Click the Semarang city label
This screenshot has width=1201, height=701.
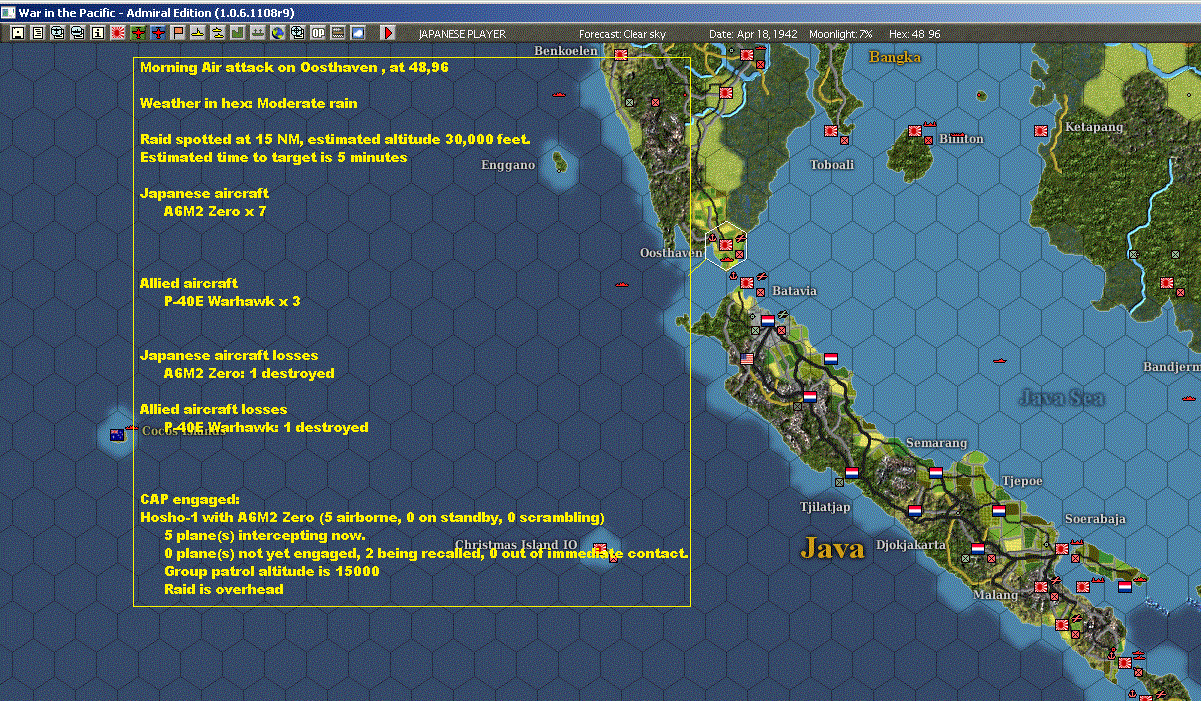click(936, 443)
